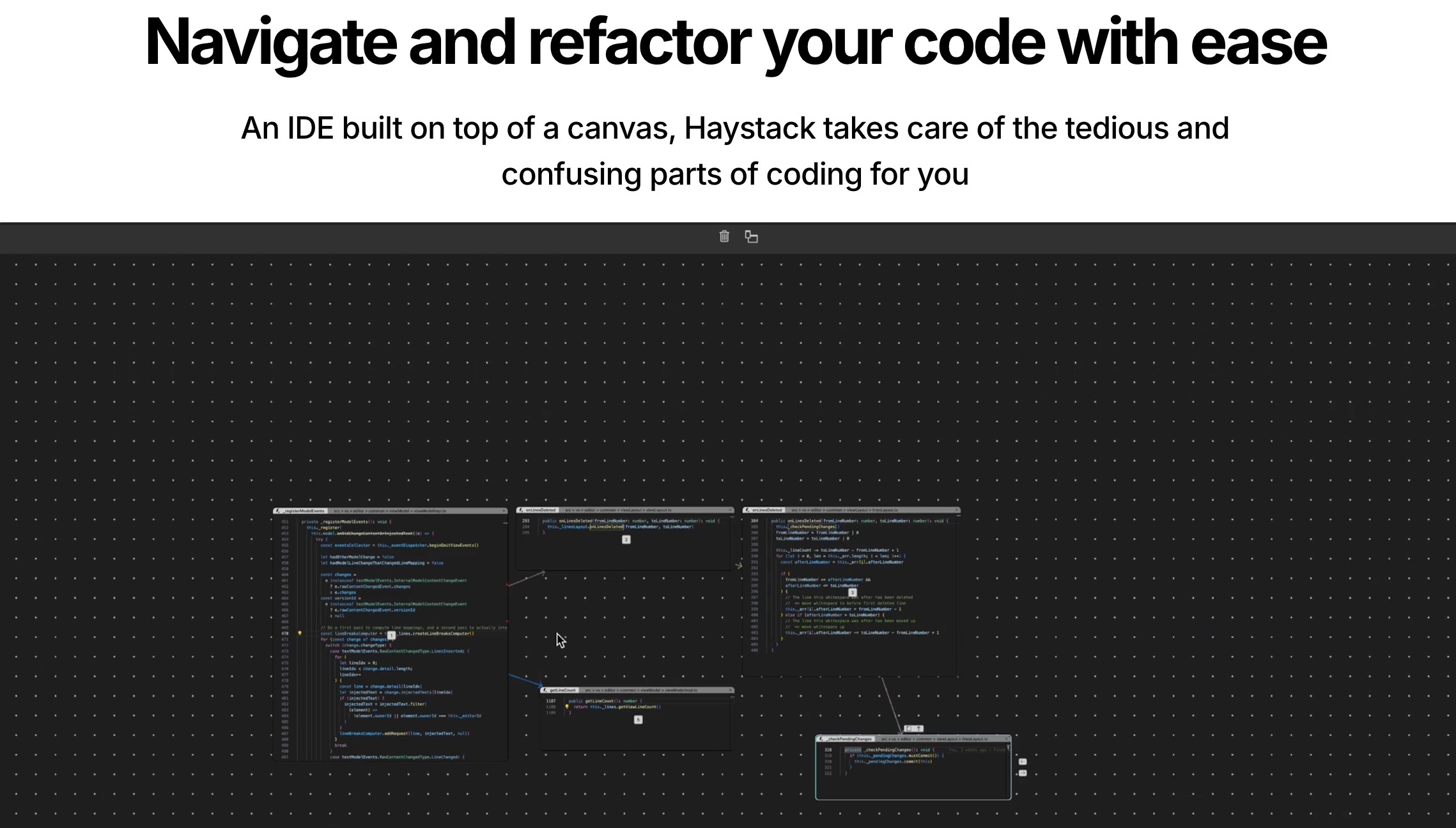1456x828 pixels.
Task: Click the trash can icon in the canvas toolbar
Action: coord(724,236)
